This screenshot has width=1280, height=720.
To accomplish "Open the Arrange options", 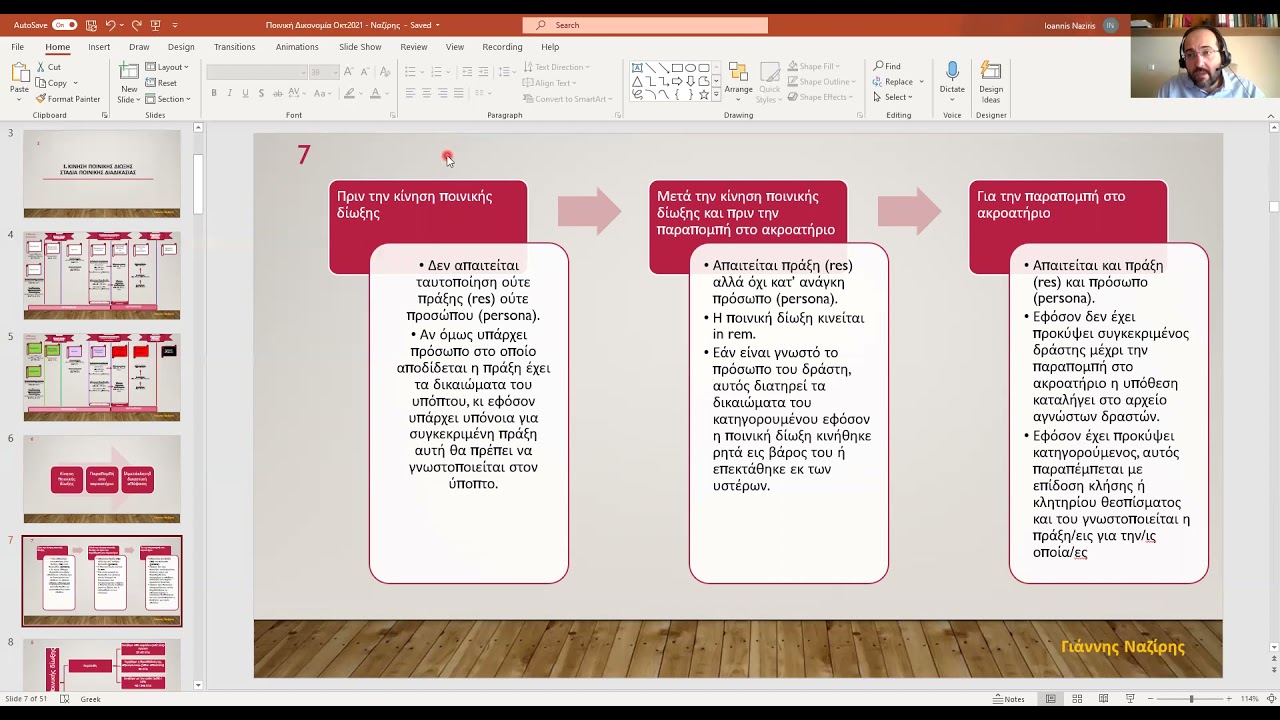I will pyautogui.click(x=738, y=82).
